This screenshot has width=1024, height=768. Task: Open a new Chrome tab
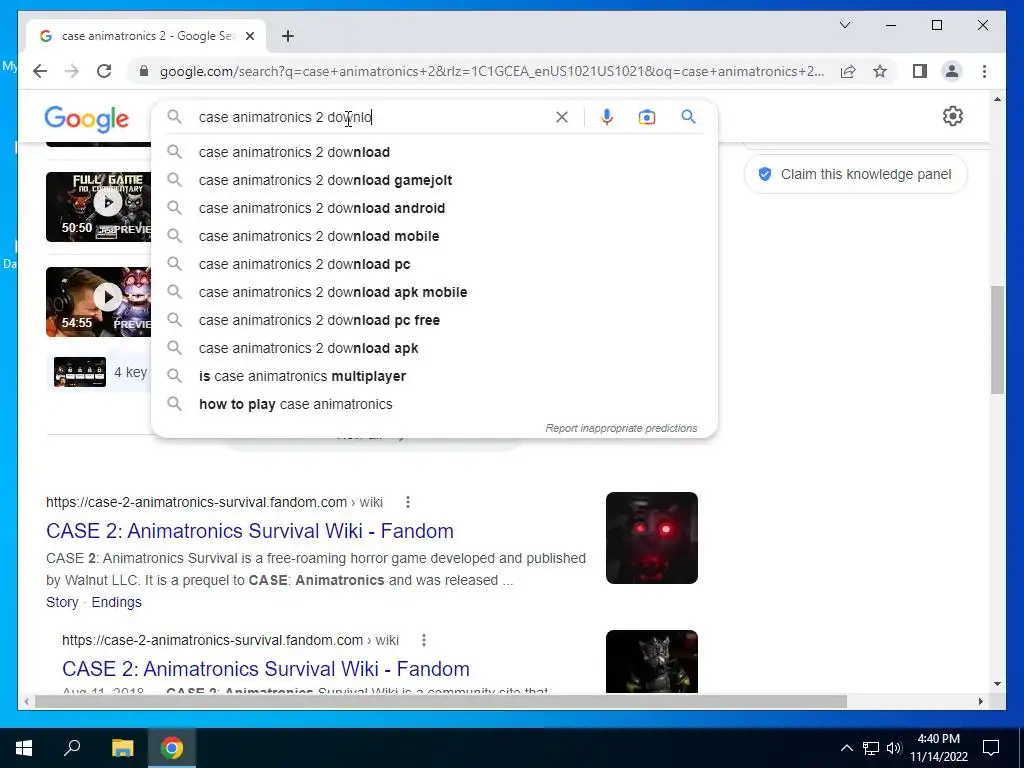click(288, 36)
